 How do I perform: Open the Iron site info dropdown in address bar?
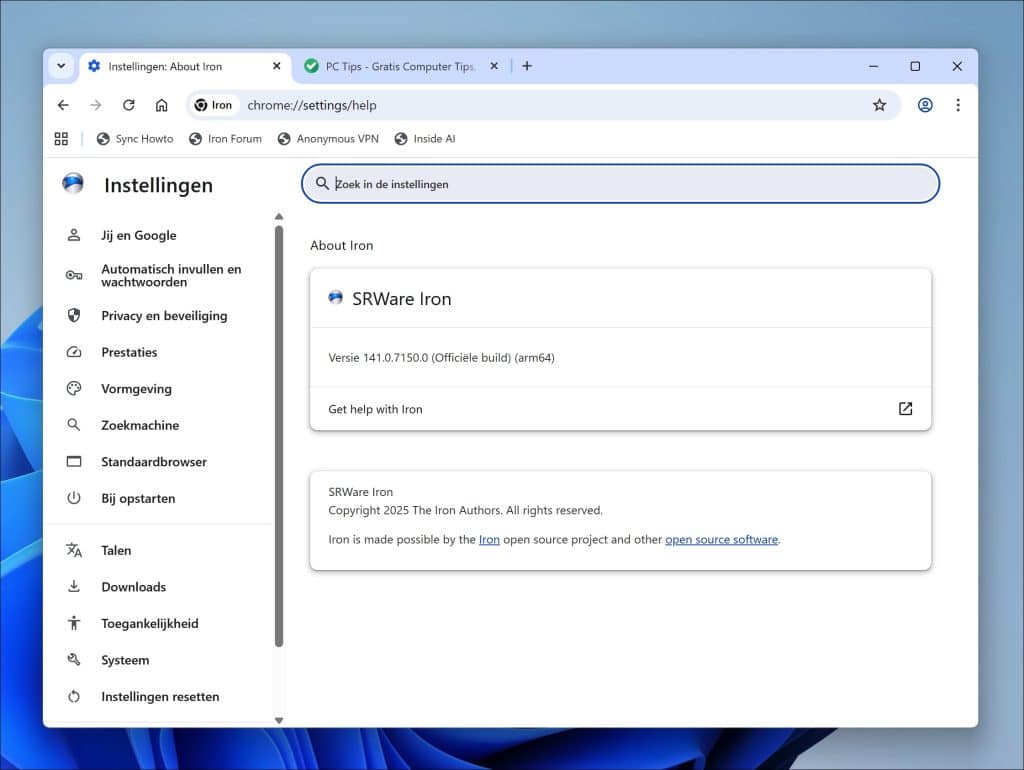pyautogui.click(x=213, y=104)
